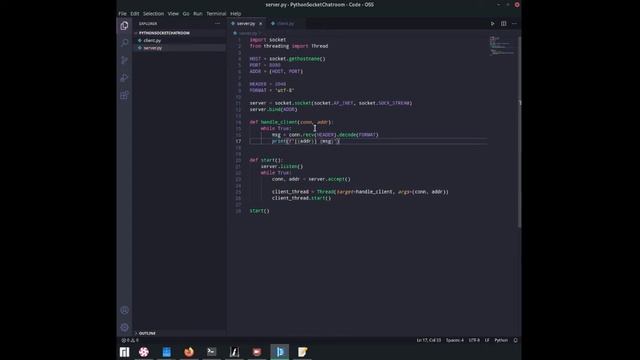Open the Manjaro start menu in taskbar
The width and height of the screenshot is (640, 360).
point(124,352)
